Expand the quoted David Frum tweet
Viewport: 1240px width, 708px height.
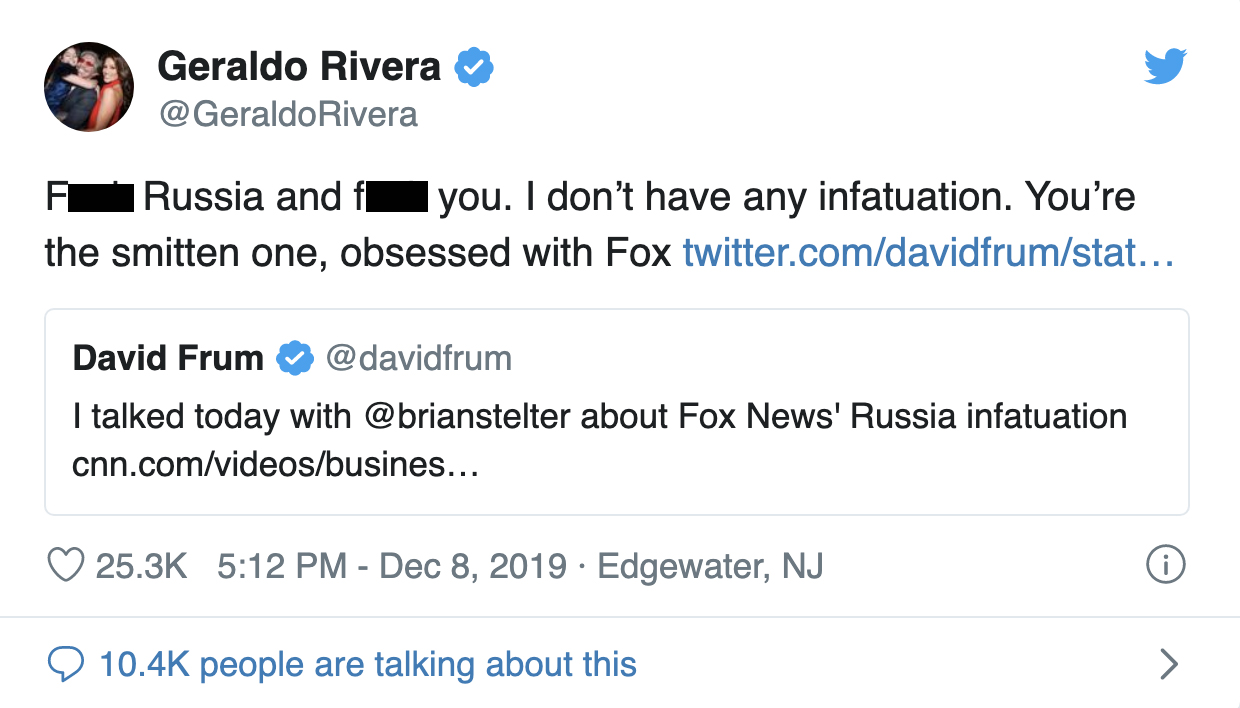coord(620,412)
